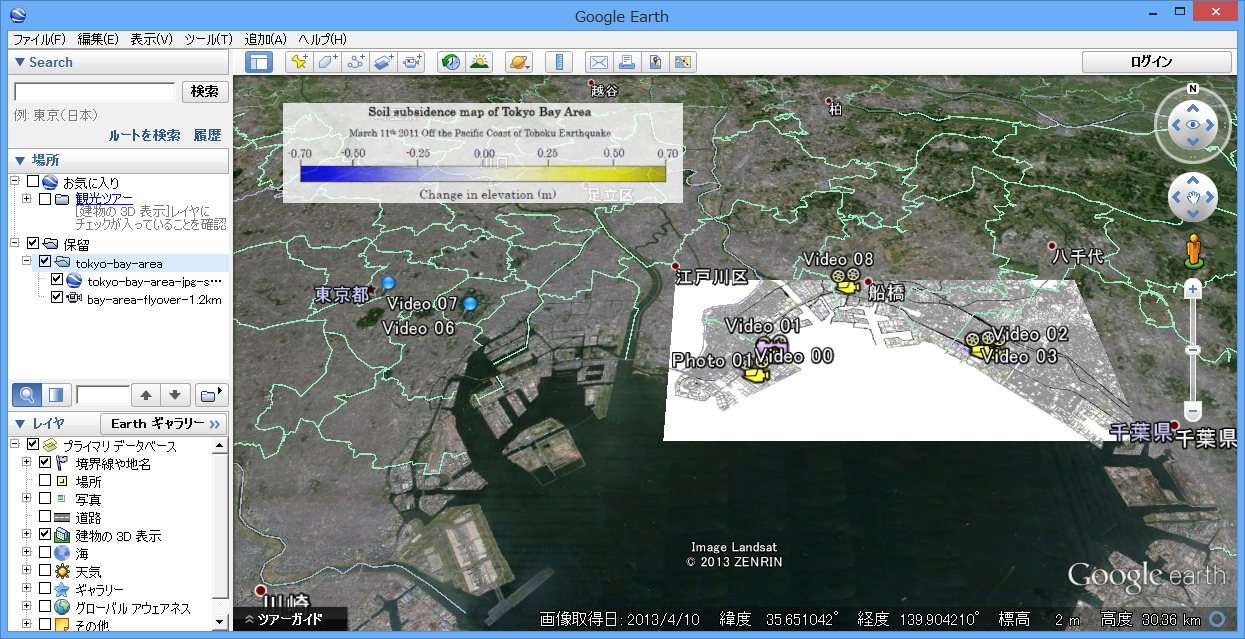Toggle the sidebar visibility button

point(259,62)
